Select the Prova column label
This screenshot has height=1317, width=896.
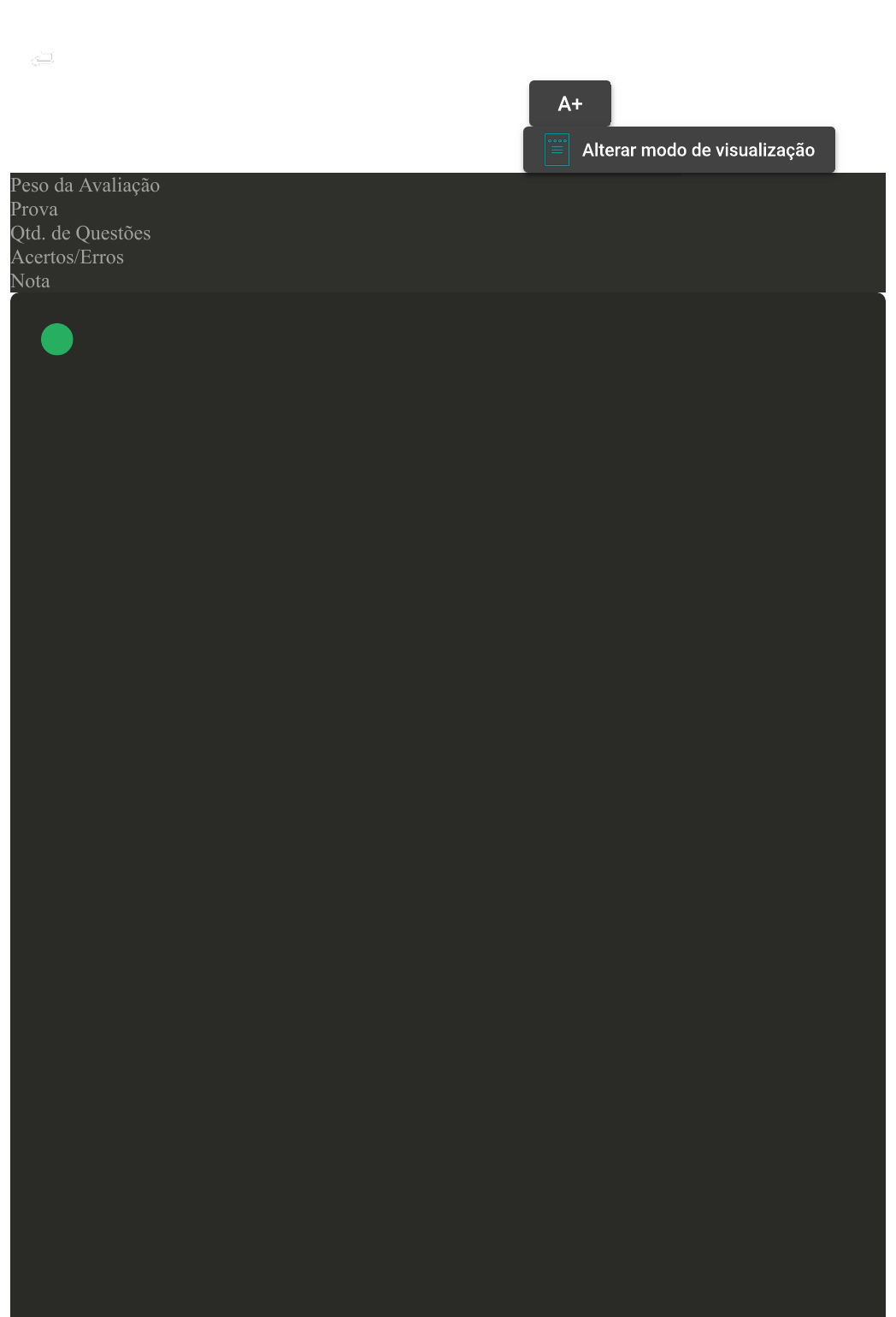pos(34,209)
